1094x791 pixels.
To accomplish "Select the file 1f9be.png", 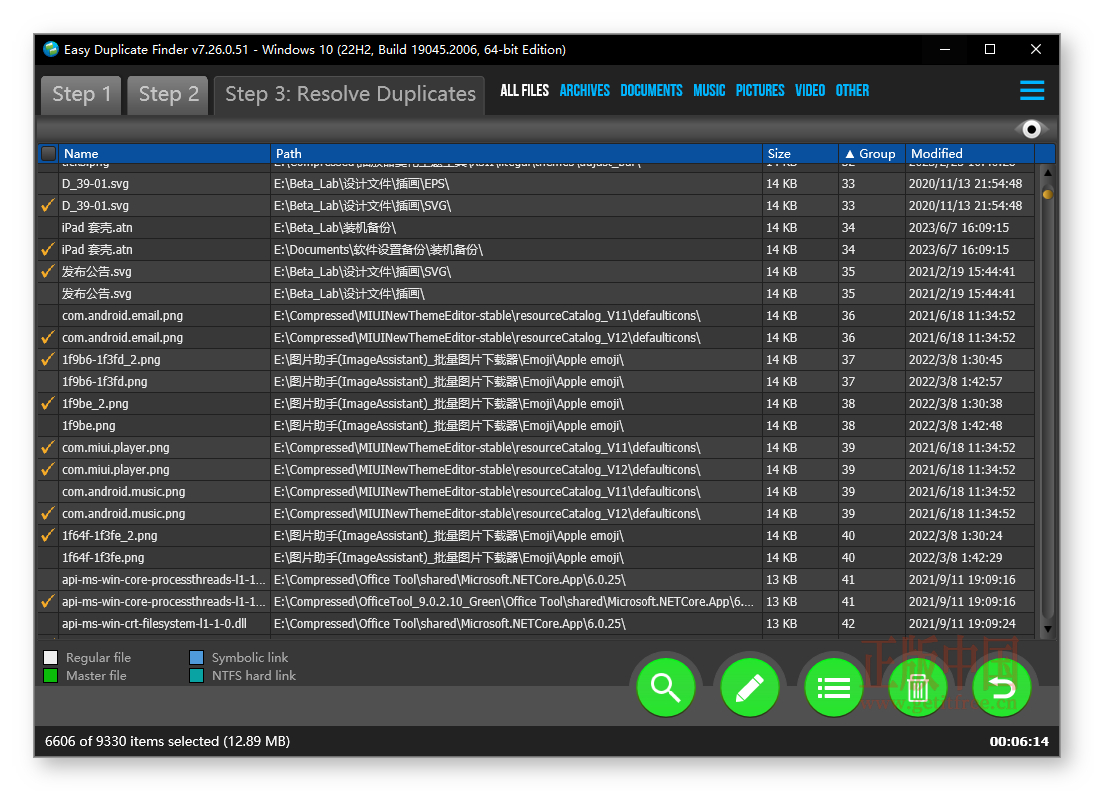I will click(89, 425).
